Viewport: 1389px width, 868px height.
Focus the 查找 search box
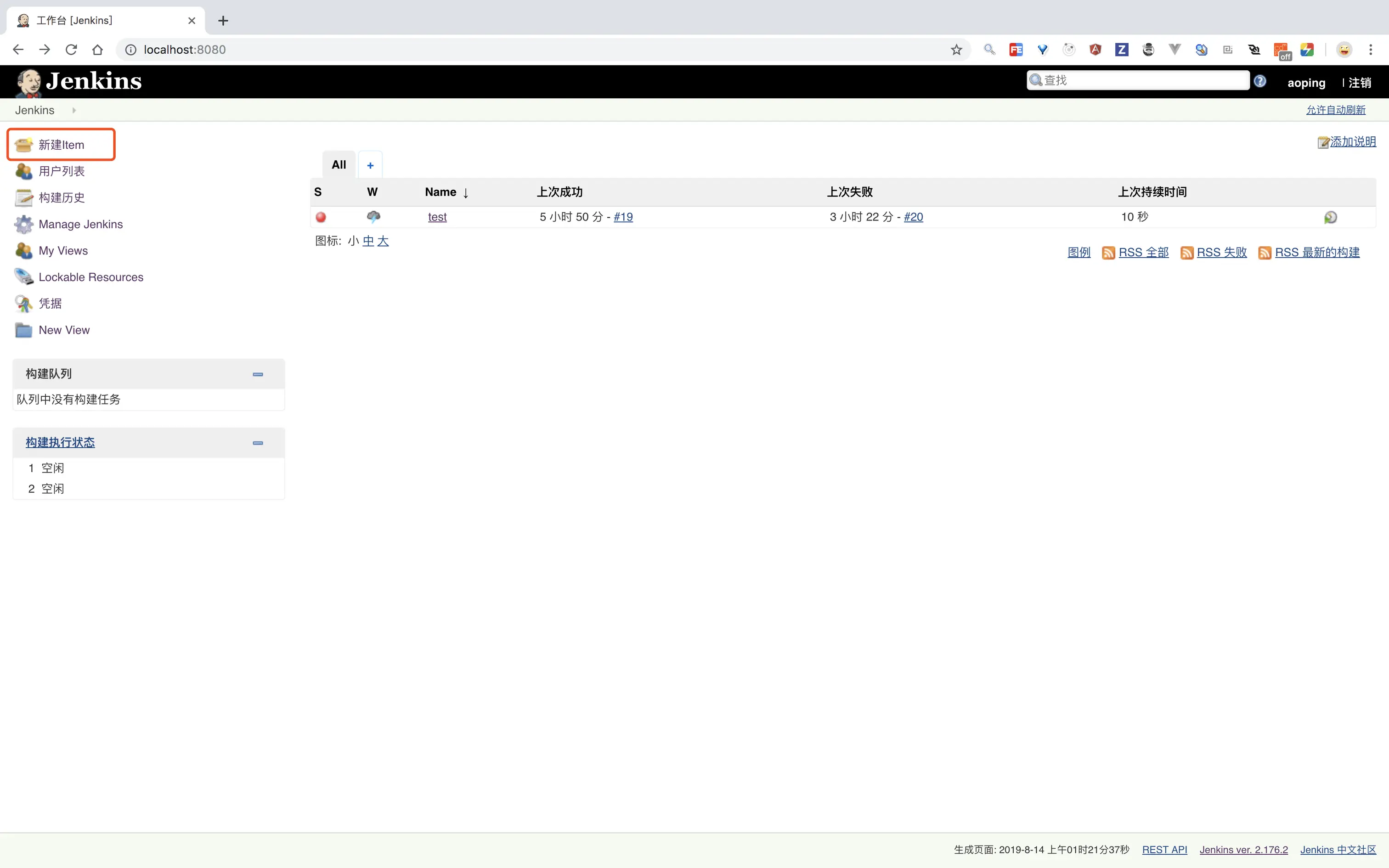[x=1142, y=80]
